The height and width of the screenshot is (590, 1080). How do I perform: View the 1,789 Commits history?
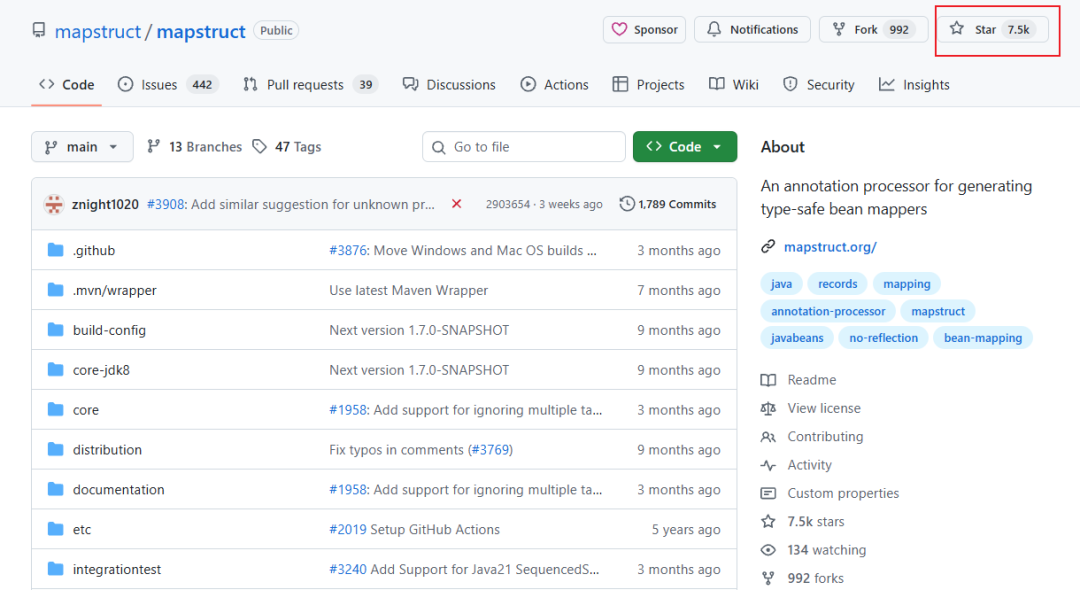point(667,204)
